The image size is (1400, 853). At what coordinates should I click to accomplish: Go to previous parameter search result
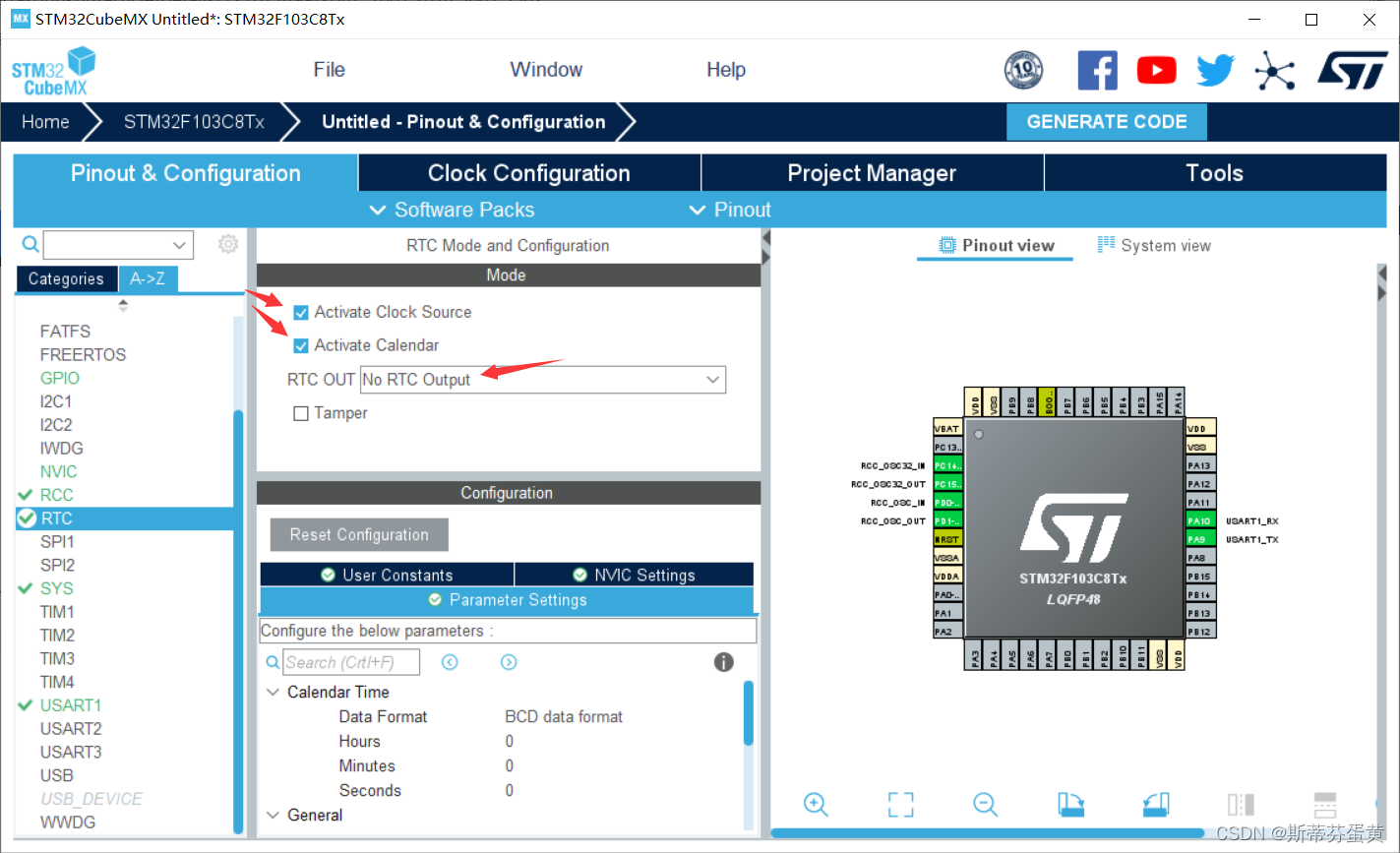coord(450,662)
